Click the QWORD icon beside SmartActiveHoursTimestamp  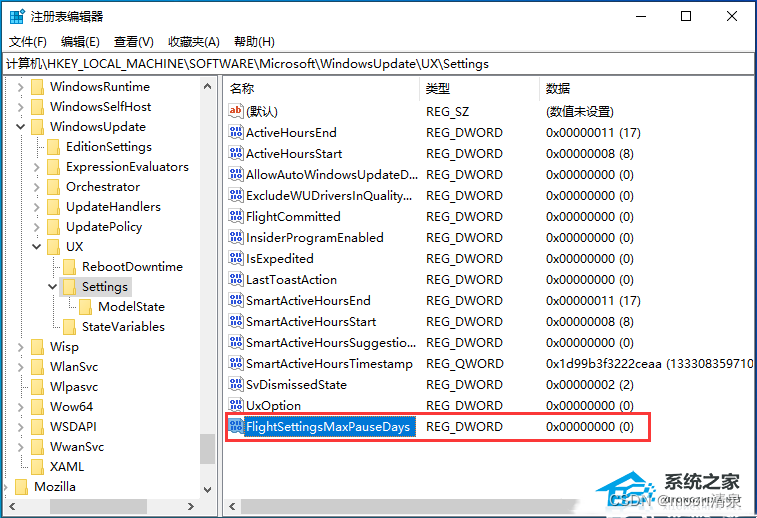236,364
